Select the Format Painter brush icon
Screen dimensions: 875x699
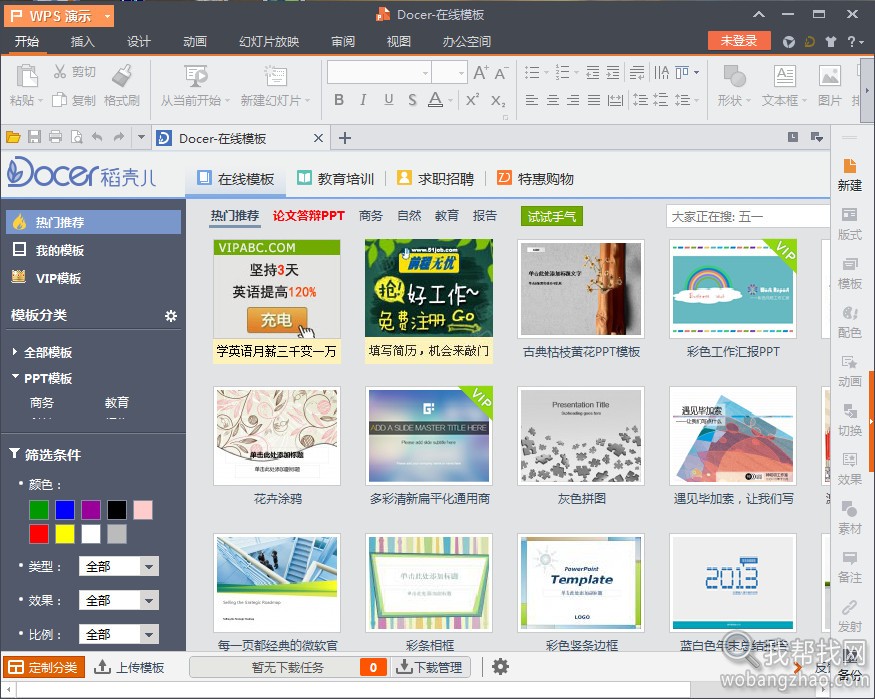[x=122, y=75]
